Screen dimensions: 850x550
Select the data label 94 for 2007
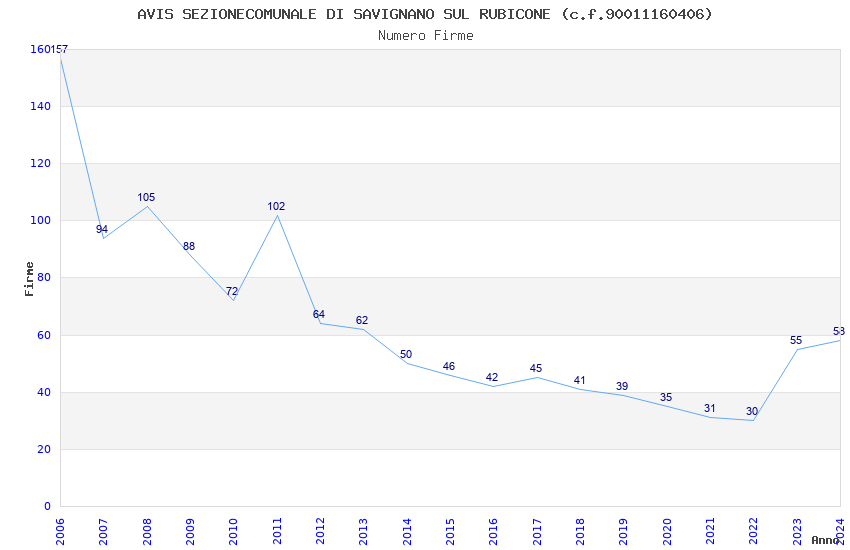coord(102,229)
